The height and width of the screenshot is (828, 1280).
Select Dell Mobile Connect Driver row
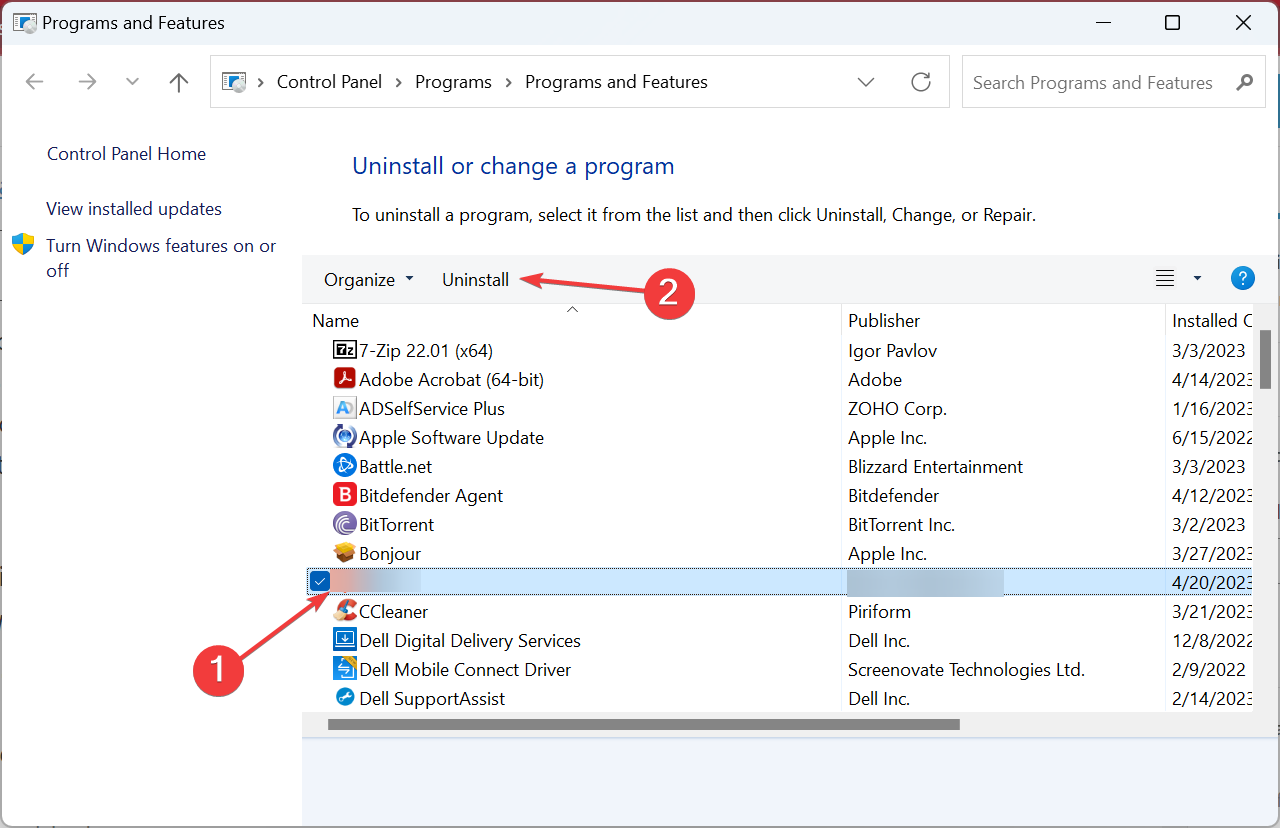(x=780, y=669)
